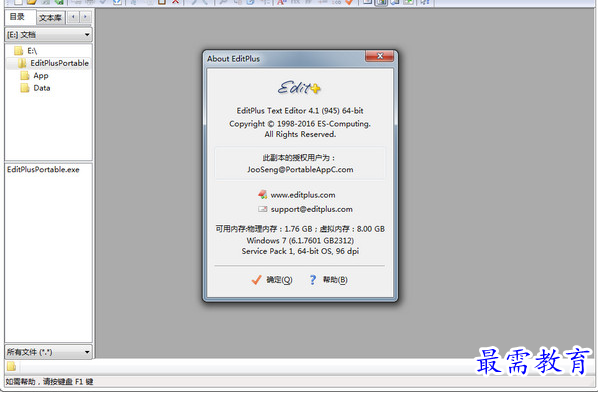Click the right tab-scroll arrow in the side panel
This screenshot has width=598, height=393.
tap(85, 17)
